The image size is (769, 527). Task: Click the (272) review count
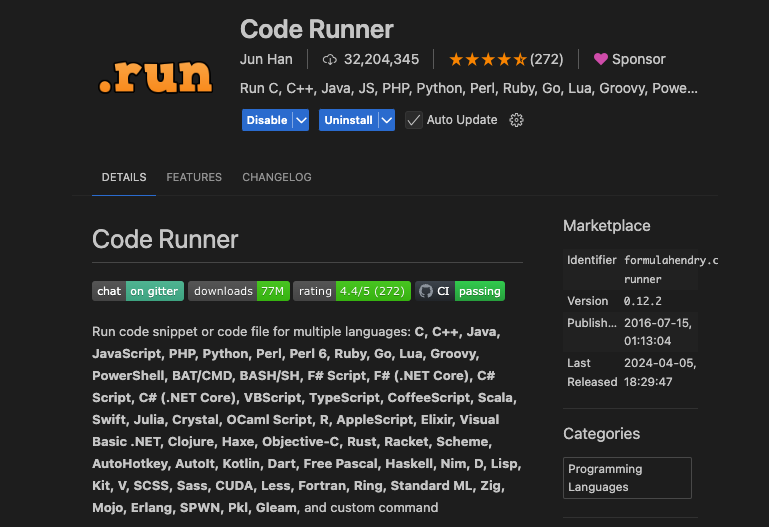coord(546,59)
